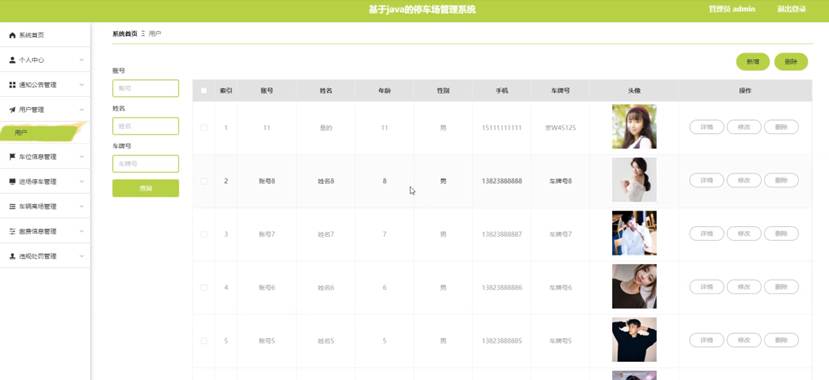Click the sliders icon for 缴费信息管理
Screen dimensions: 829x380
(x=12, y=231)
